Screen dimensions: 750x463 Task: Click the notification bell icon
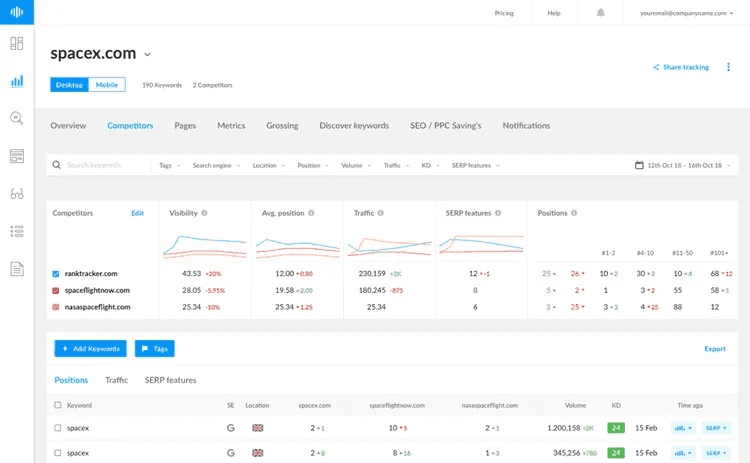tap(601, 13)
